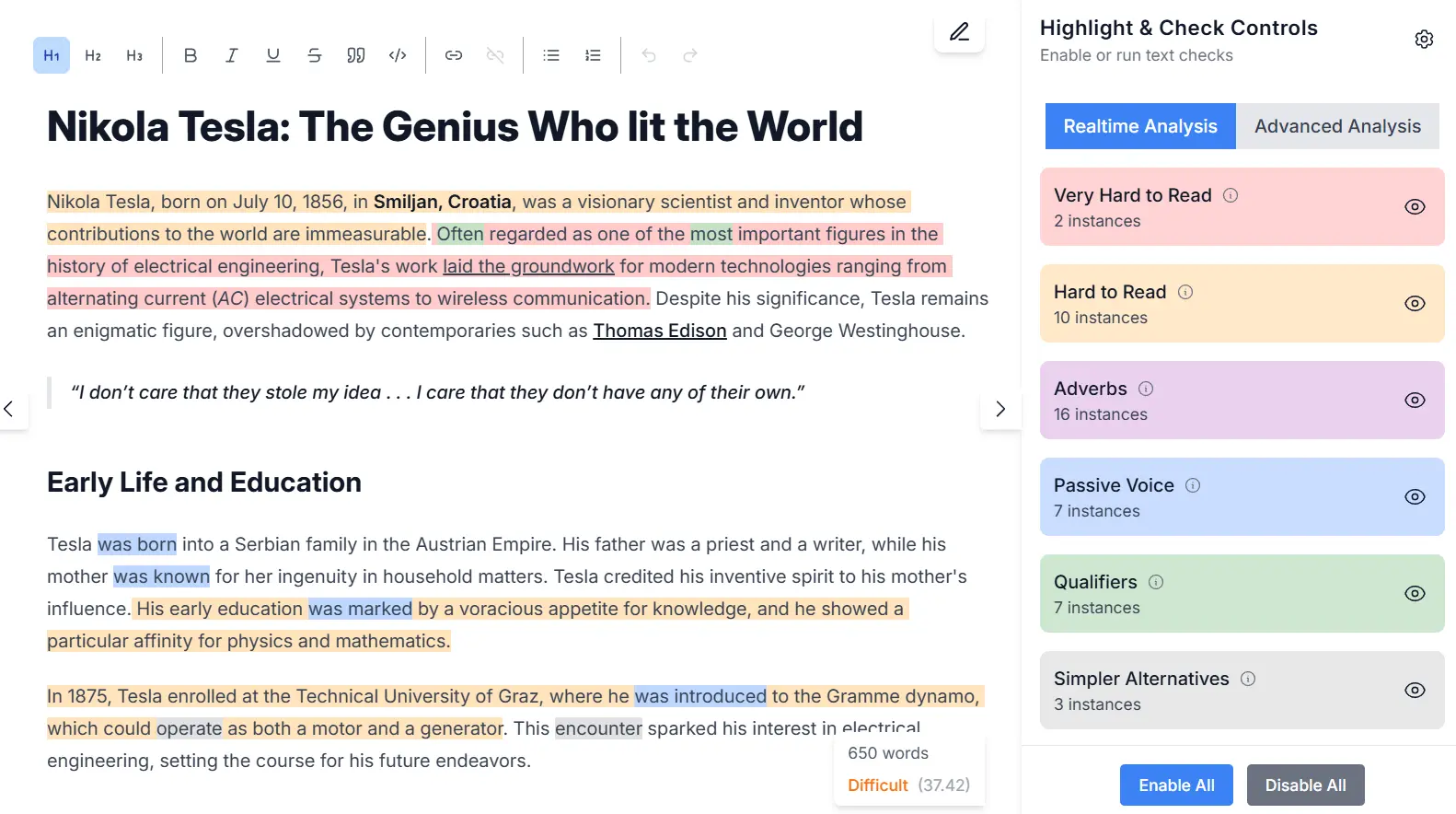Create a numbered list
The image size is (1456, 814).
pos(593,55)
